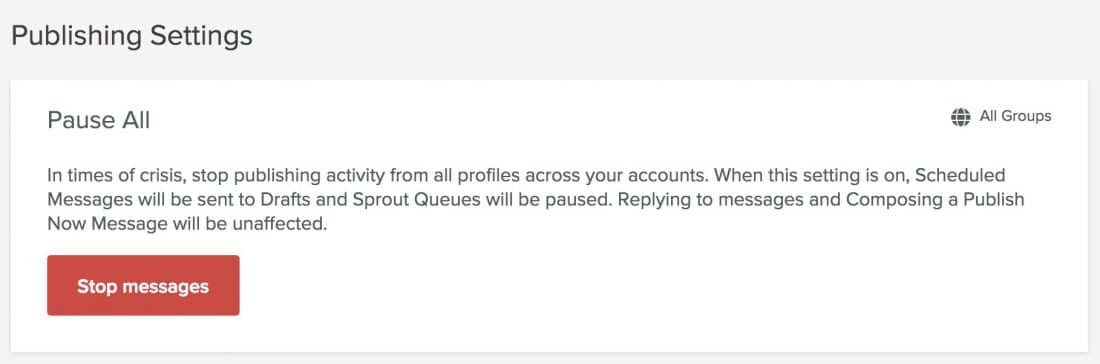Click the word 'unaffected' in the description

tap(288, 224)
